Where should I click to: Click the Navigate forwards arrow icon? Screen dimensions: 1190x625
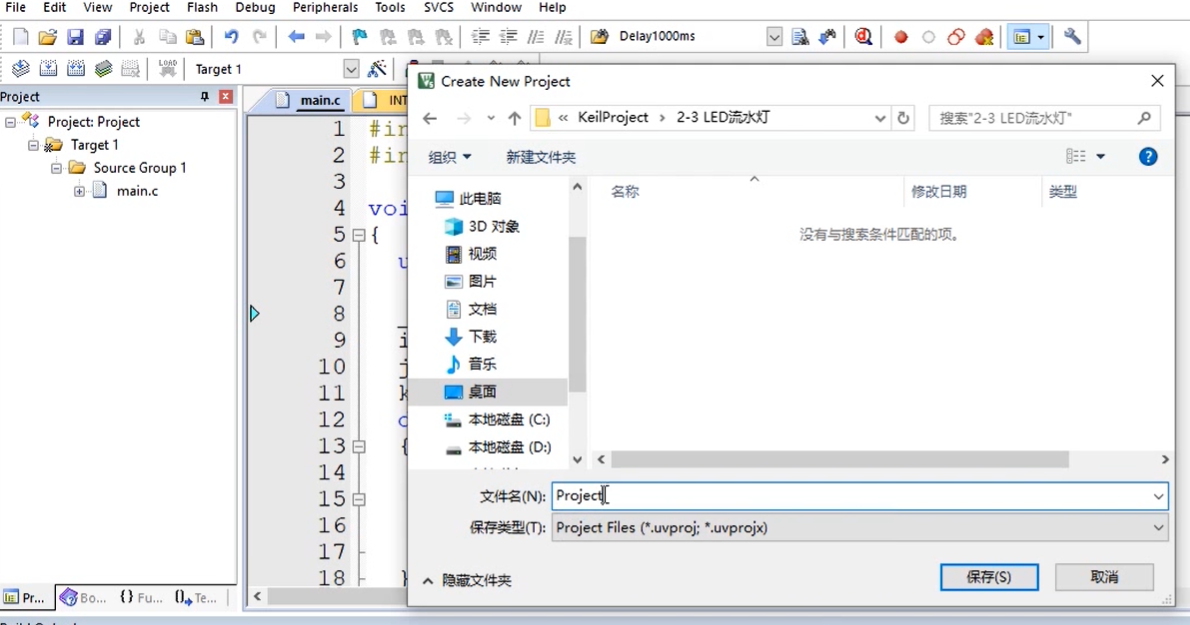[323, 36]
